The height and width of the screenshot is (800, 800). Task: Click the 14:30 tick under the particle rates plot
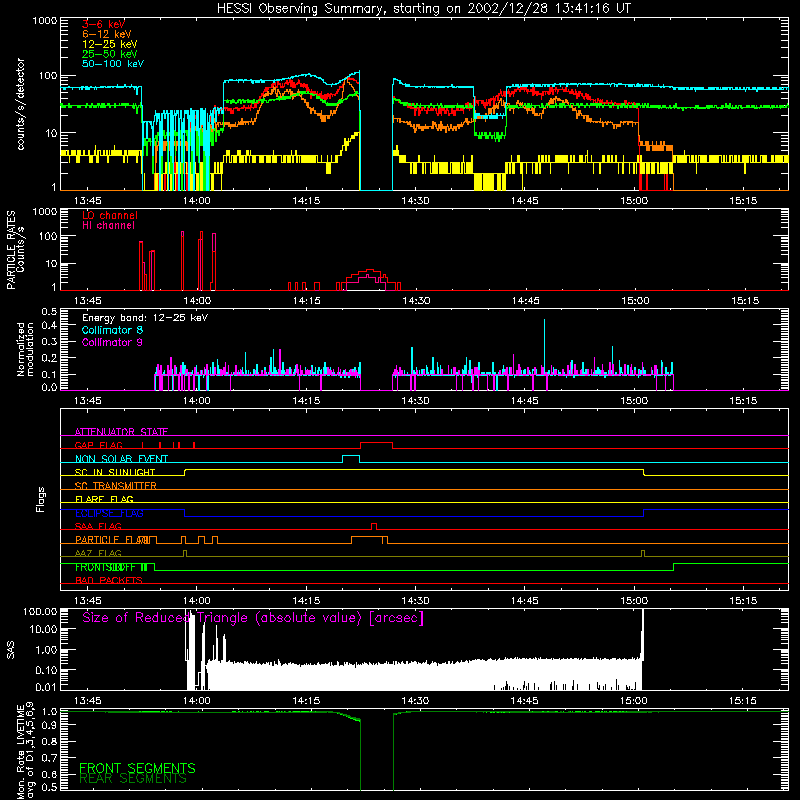(416, 301)
